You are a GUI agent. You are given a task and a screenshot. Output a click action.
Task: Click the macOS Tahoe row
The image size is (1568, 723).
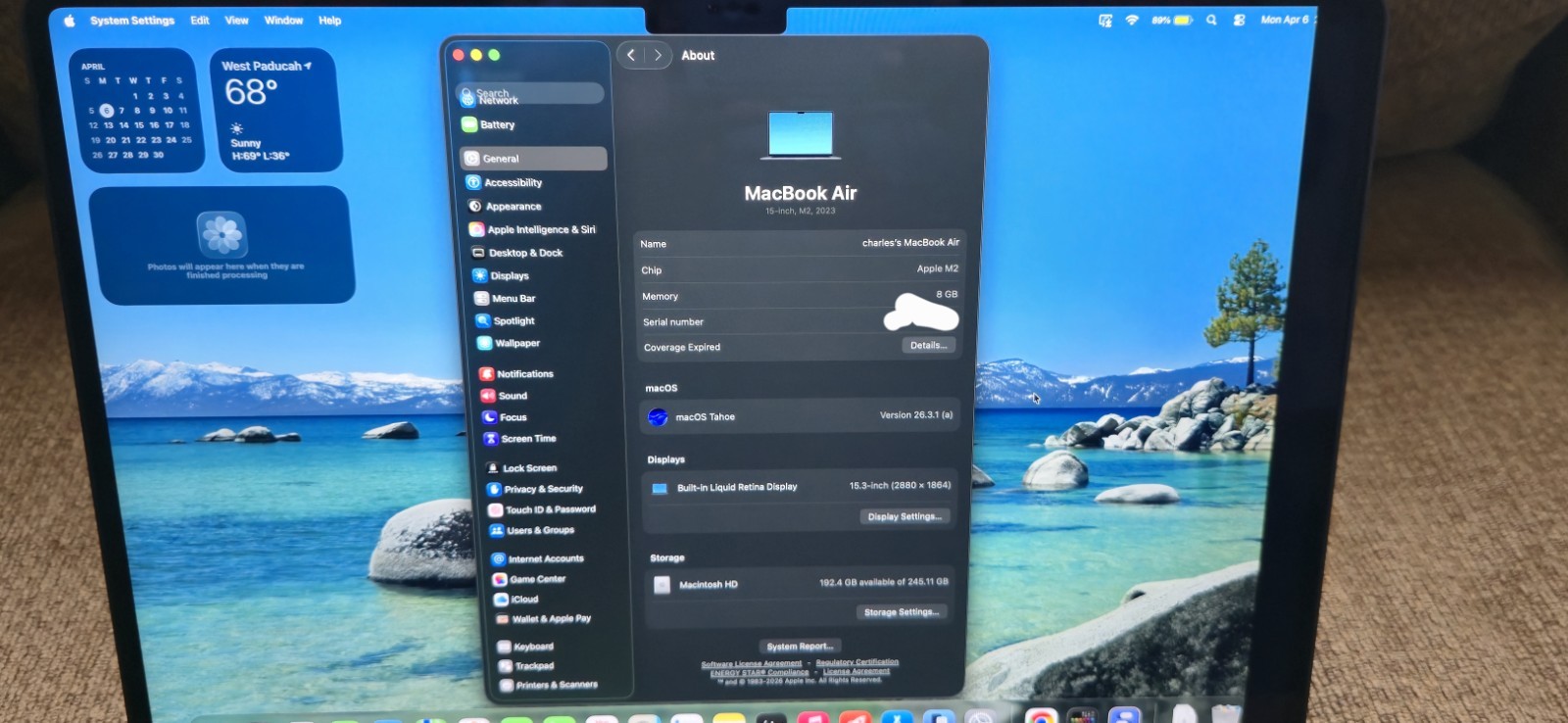[x=800, y=416]
